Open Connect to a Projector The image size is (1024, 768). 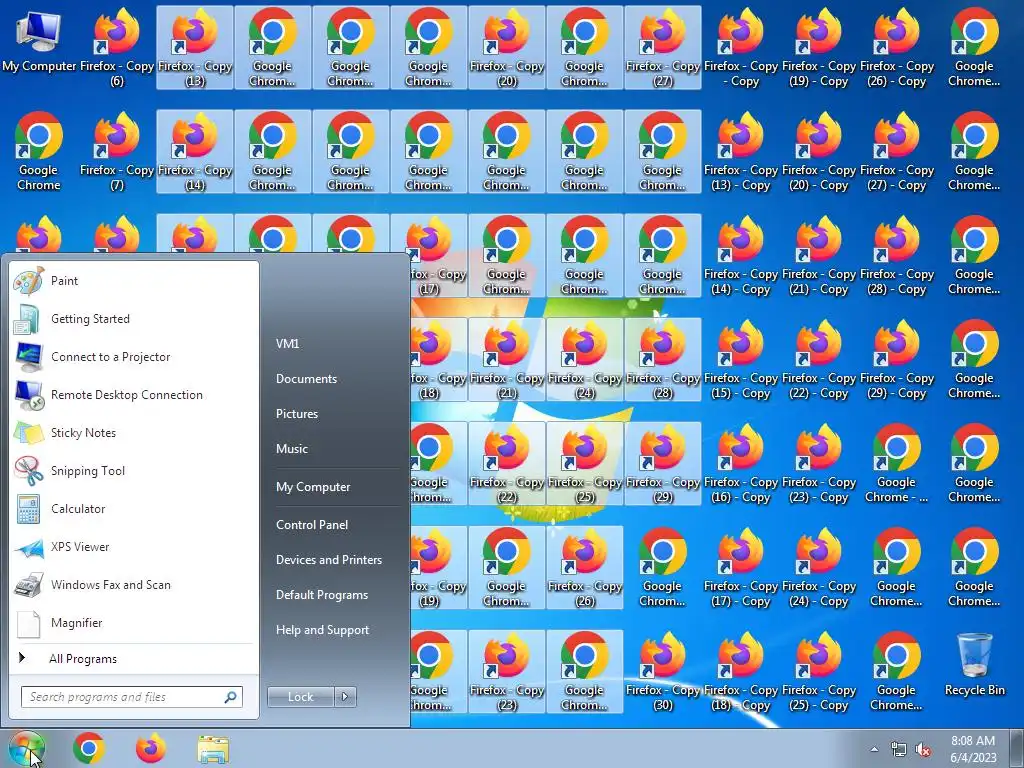point(133,357)
